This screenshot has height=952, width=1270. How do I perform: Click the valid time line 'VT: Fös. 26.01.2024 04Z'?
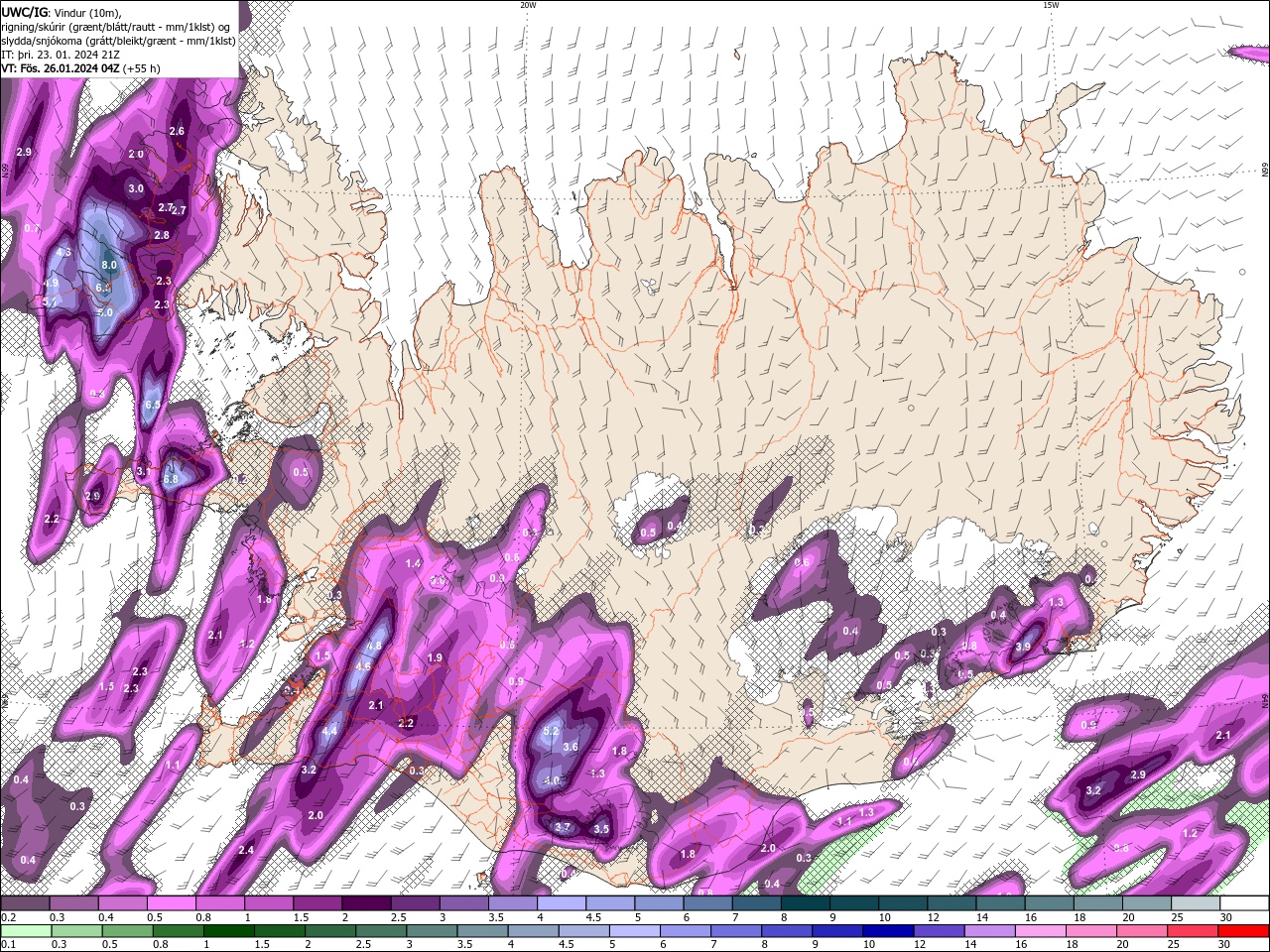click(x=61, y=68)
